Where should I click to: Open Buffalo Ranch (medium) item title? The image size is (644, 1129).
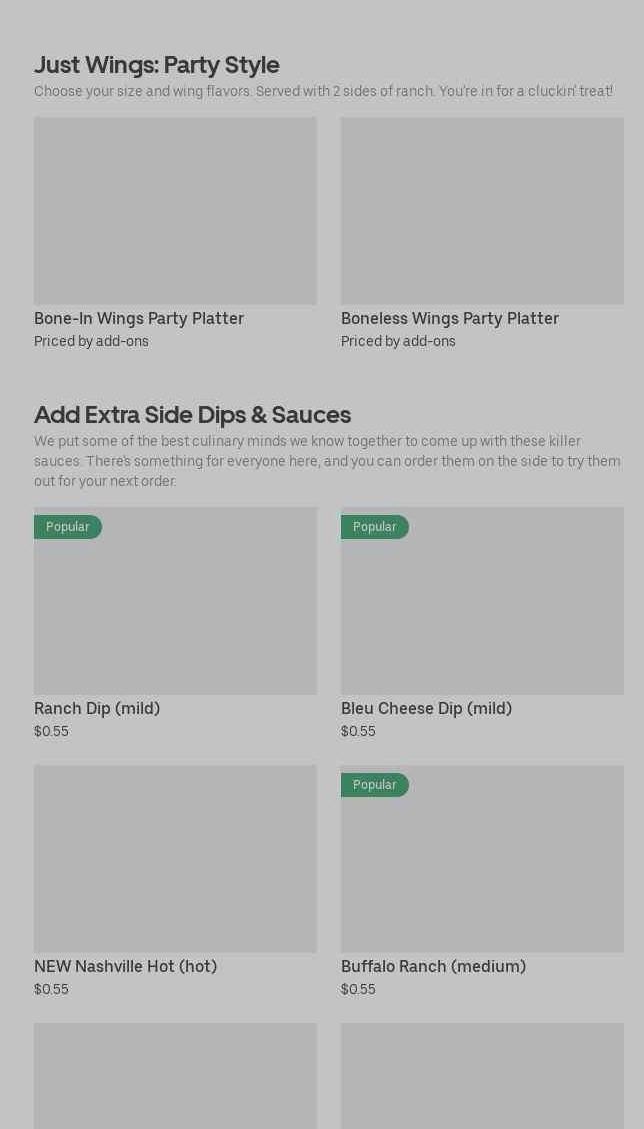tap(433, 966)
